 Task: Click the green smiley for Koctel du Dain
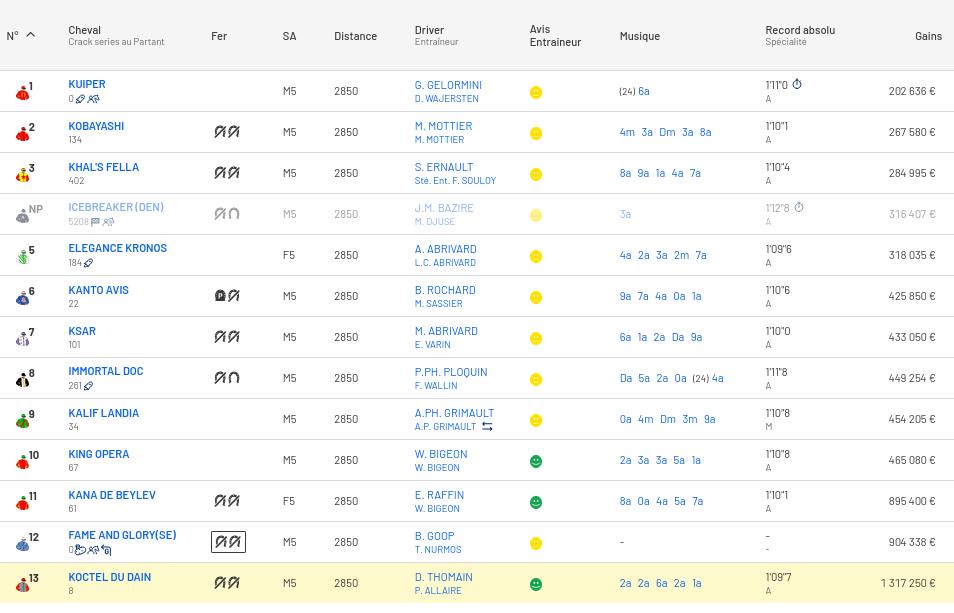click(536, 584)
